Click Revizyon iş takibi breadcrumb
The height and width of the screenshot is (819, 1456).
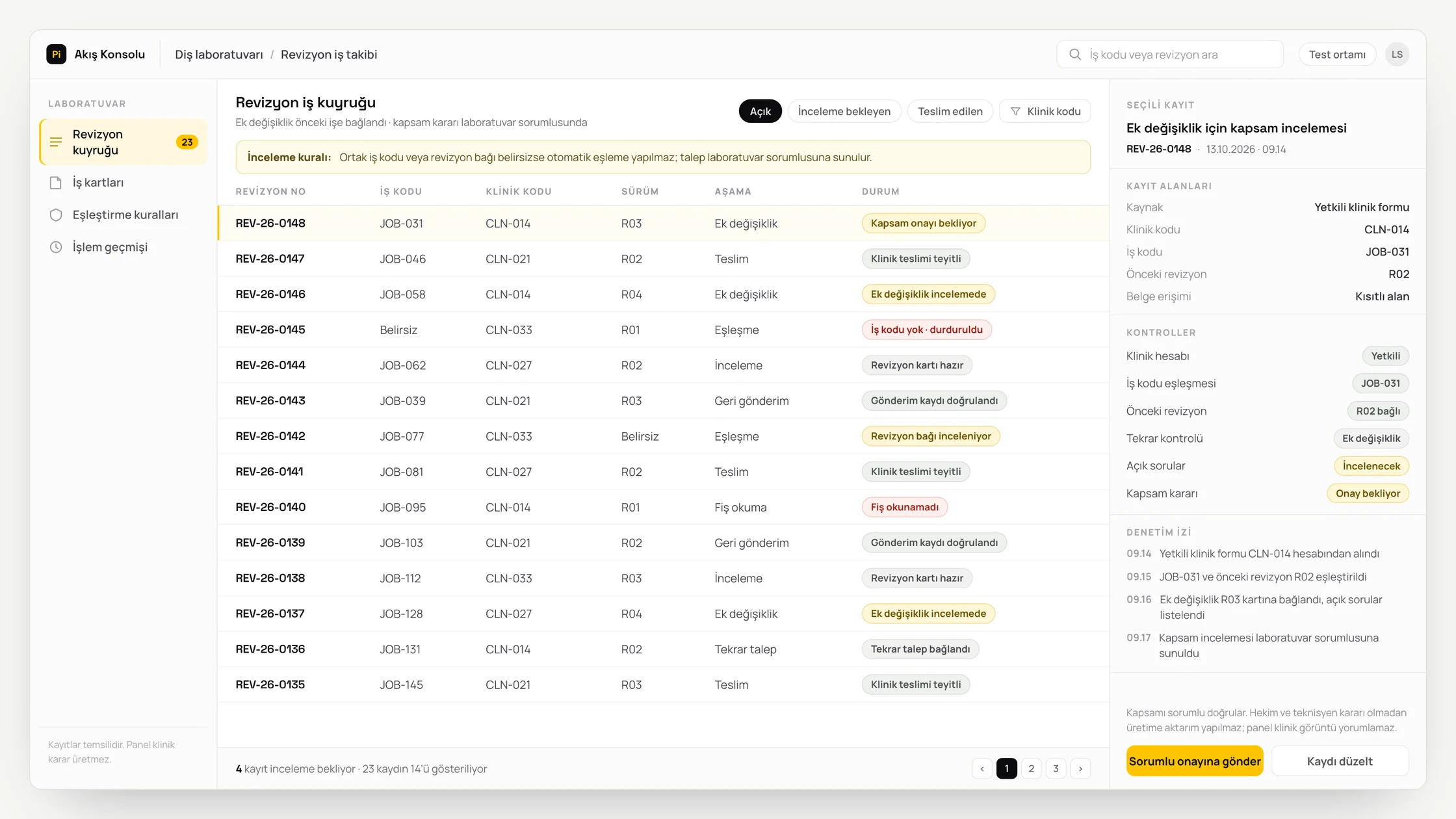pos(329,55)
